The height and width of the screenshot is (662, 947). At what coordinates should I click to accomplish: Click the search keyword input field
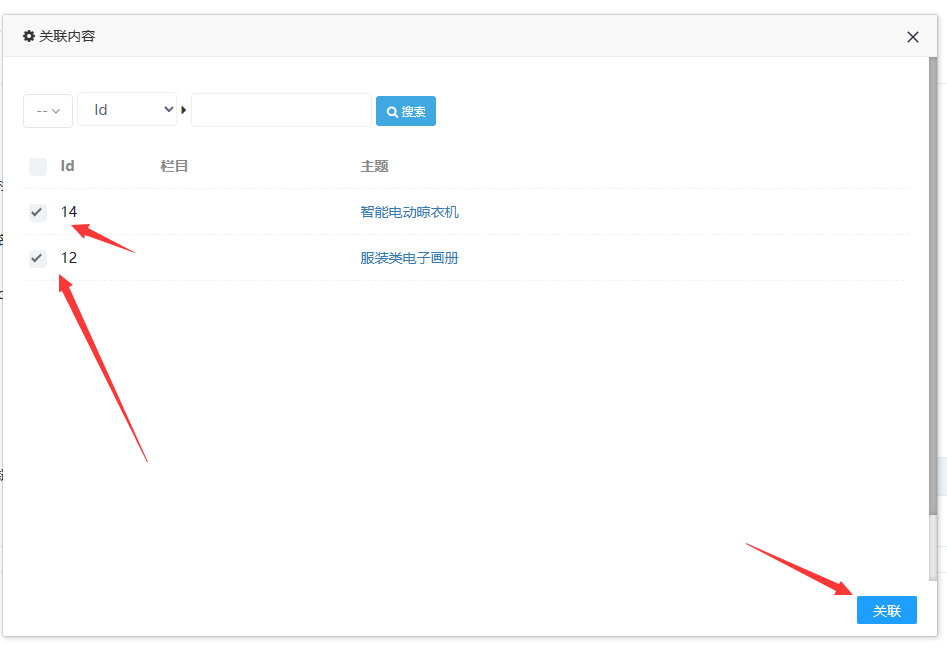(x=281, y=110)
